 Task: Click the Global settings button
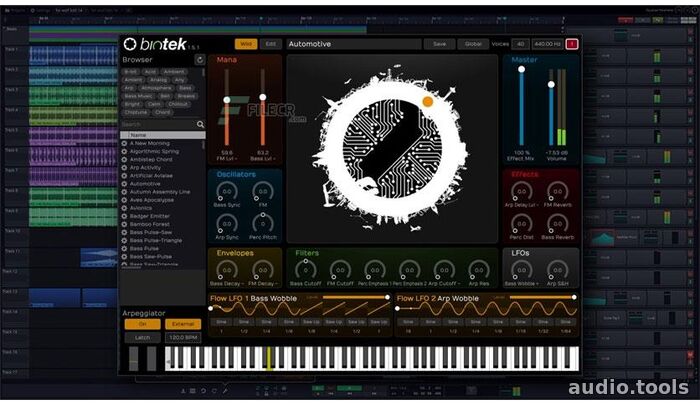tap(474, 44)
